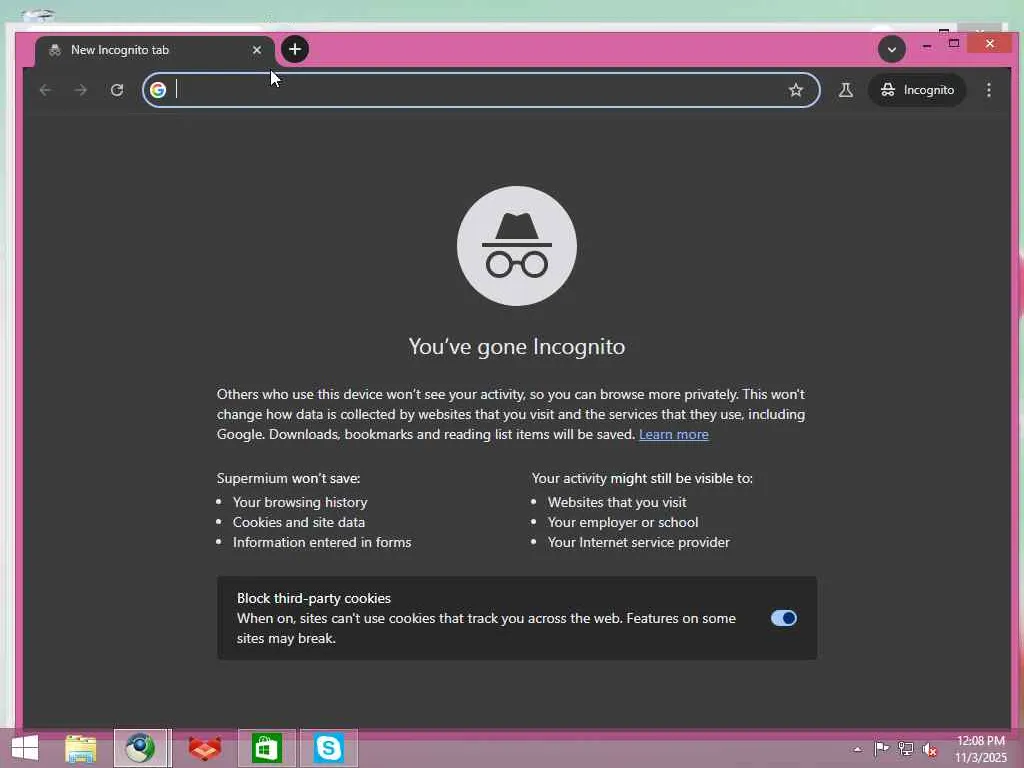Click Supermium browser icon on taskbar
The image size is (1024, 768).
pyautogui.click(x=141, y=748)
